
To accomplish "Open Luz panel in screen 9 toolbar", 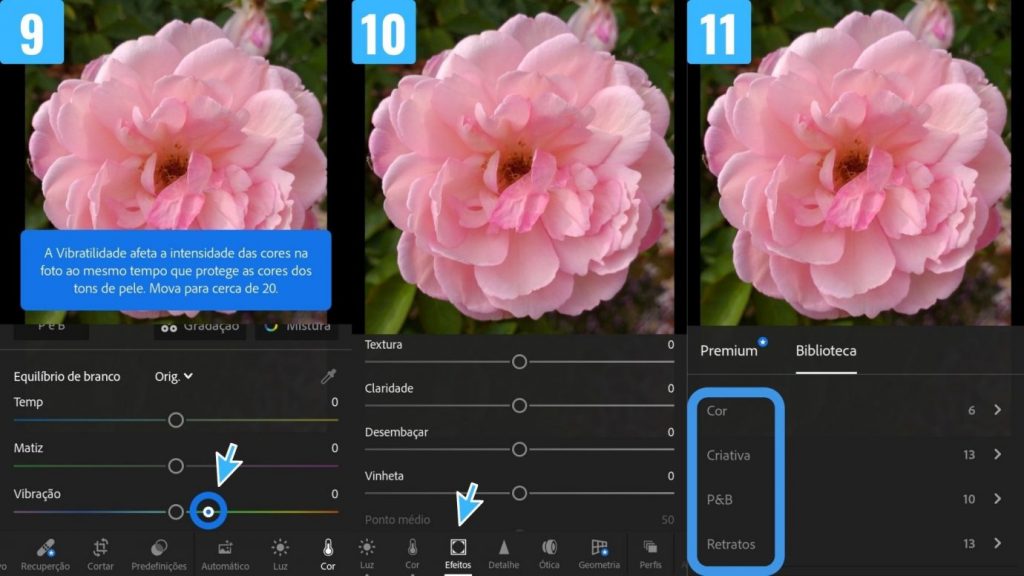I will point(280,554).
